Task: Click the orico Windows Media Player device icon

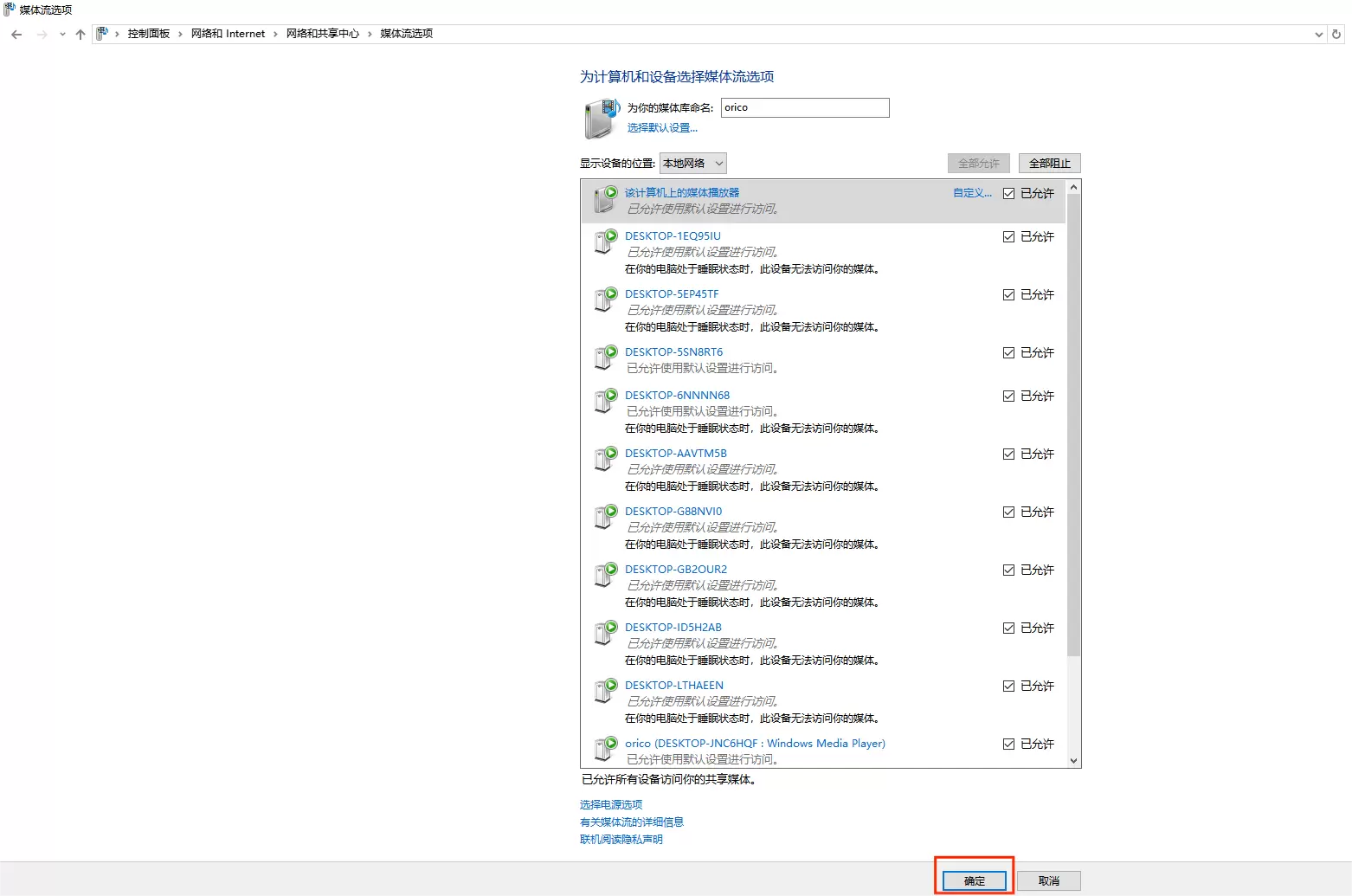Action: [605, 749]
